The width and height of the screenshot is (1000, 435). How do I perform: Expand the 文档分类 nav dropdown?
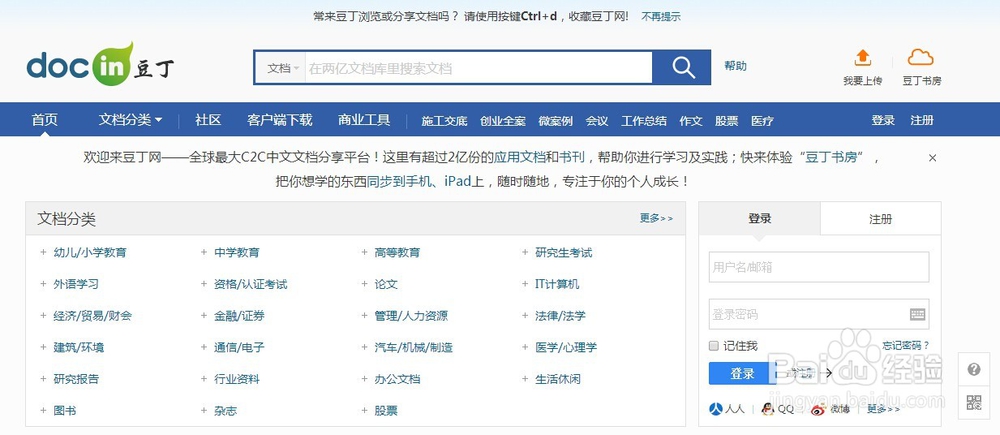tap(130, 120)
